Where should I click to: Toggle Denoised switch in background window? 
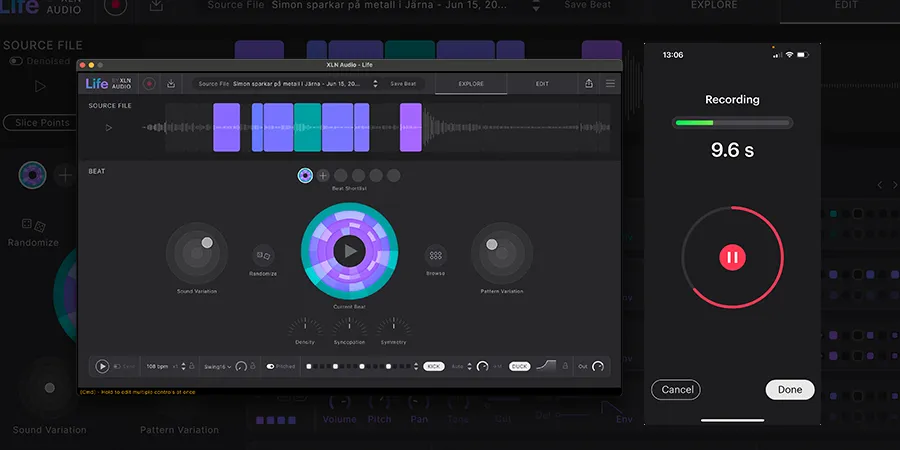pyautogui.click(x=15, y=61)
